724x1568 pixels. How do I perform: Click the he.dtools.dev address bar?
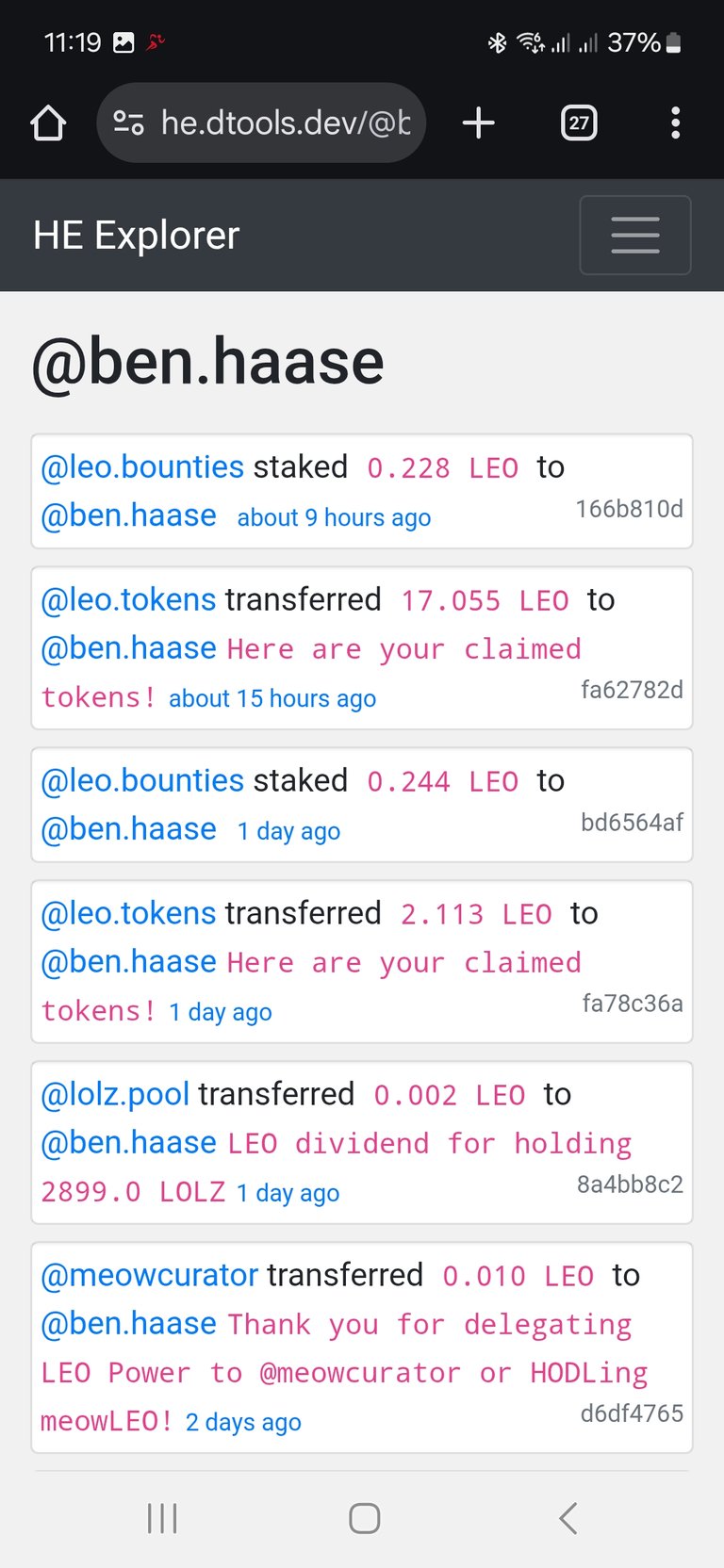click(261, 122)
